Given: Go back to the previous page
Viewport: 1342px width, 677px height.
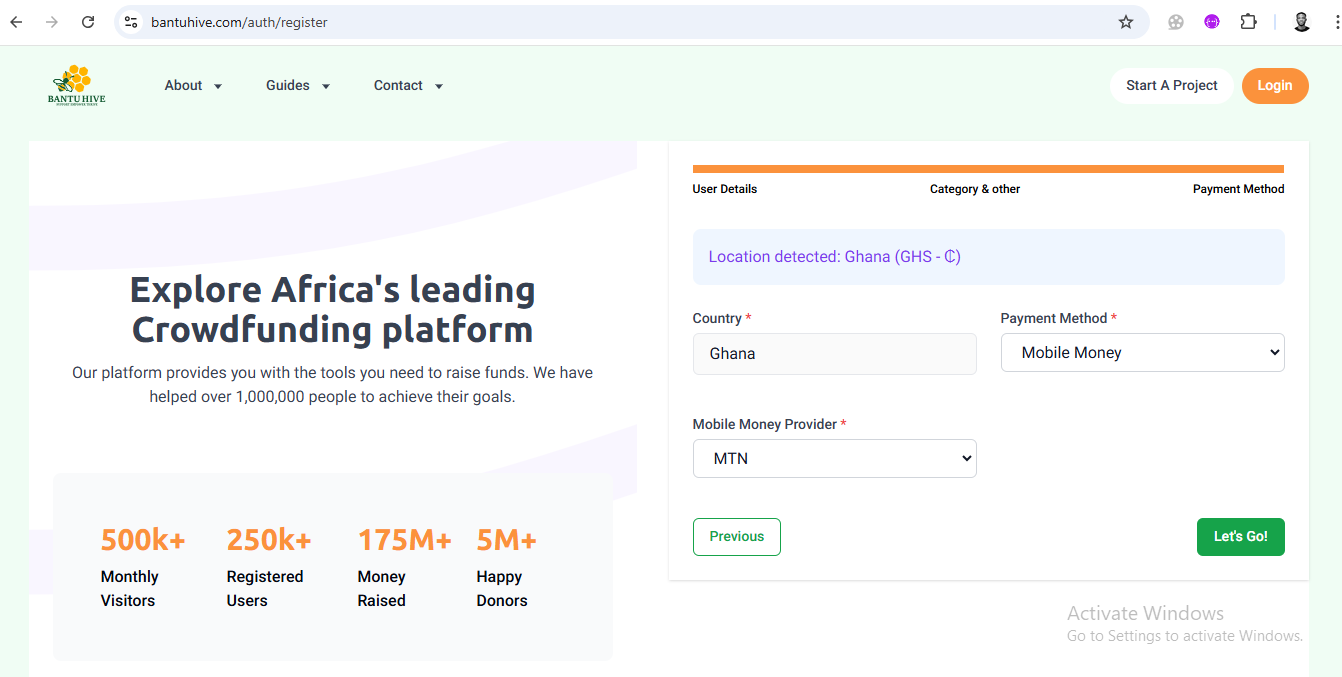Looking at the screenshot, I should pos(17,22).
